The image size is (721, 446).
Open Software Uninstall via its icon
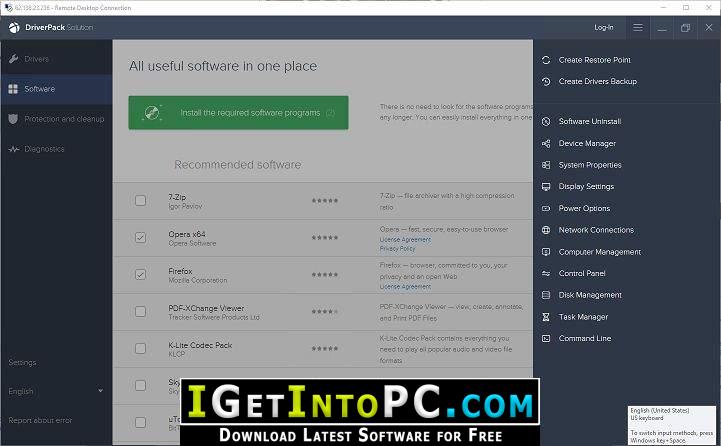click(546, 122)
